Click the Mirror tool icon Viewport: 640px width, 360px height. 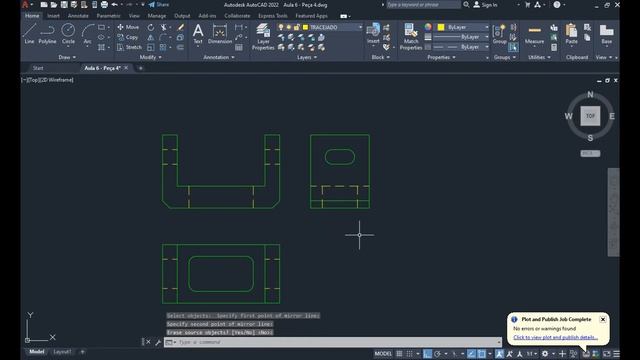151,38
